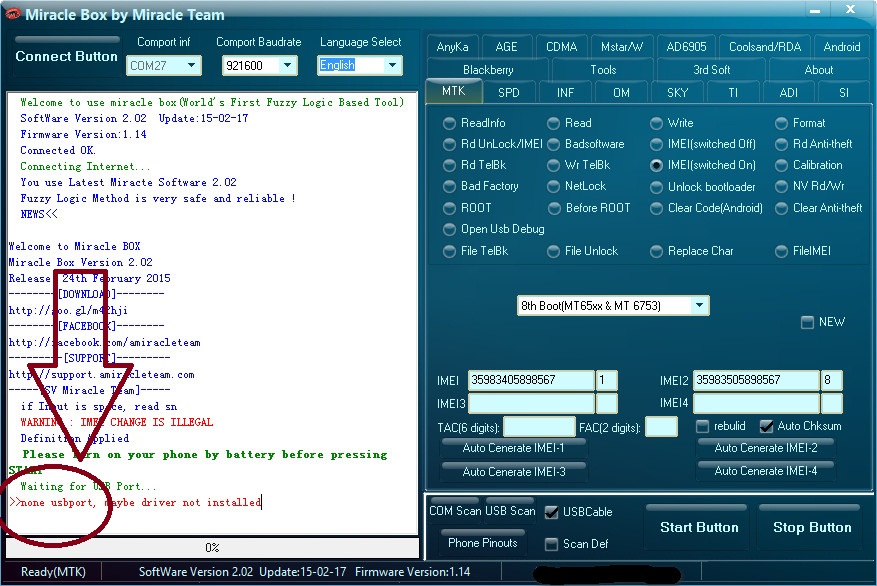877x586 pixels.
Task: Open Phone Pinouts
Action: (x=483, y=542)
